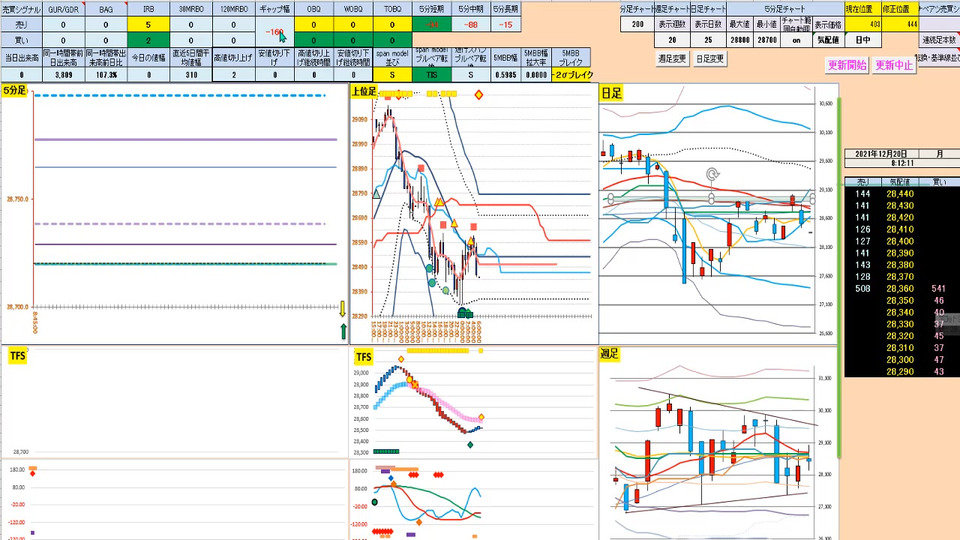Click the green triangle marker on 上位足 chart

click(376, 194)
